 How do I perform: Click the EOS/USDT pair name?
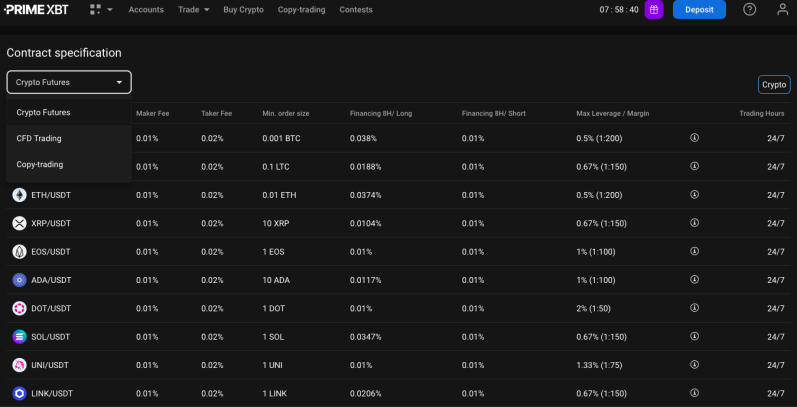click(x=51, y=252)
